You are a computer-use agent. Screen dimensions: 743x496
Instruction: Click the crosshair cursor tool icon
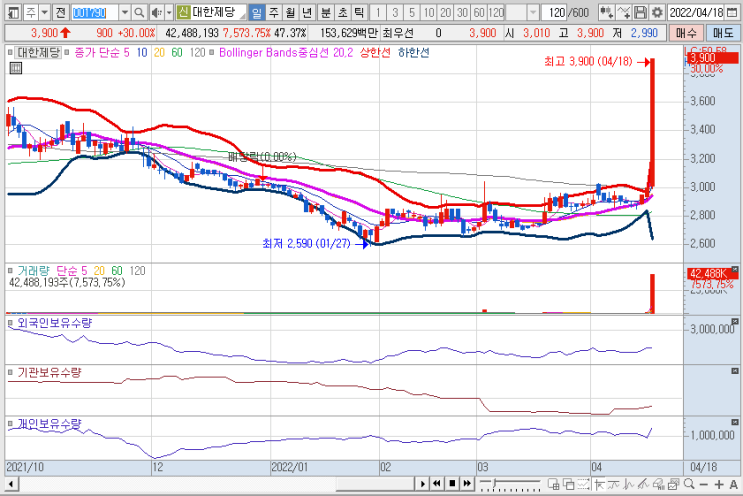point(599,484)
